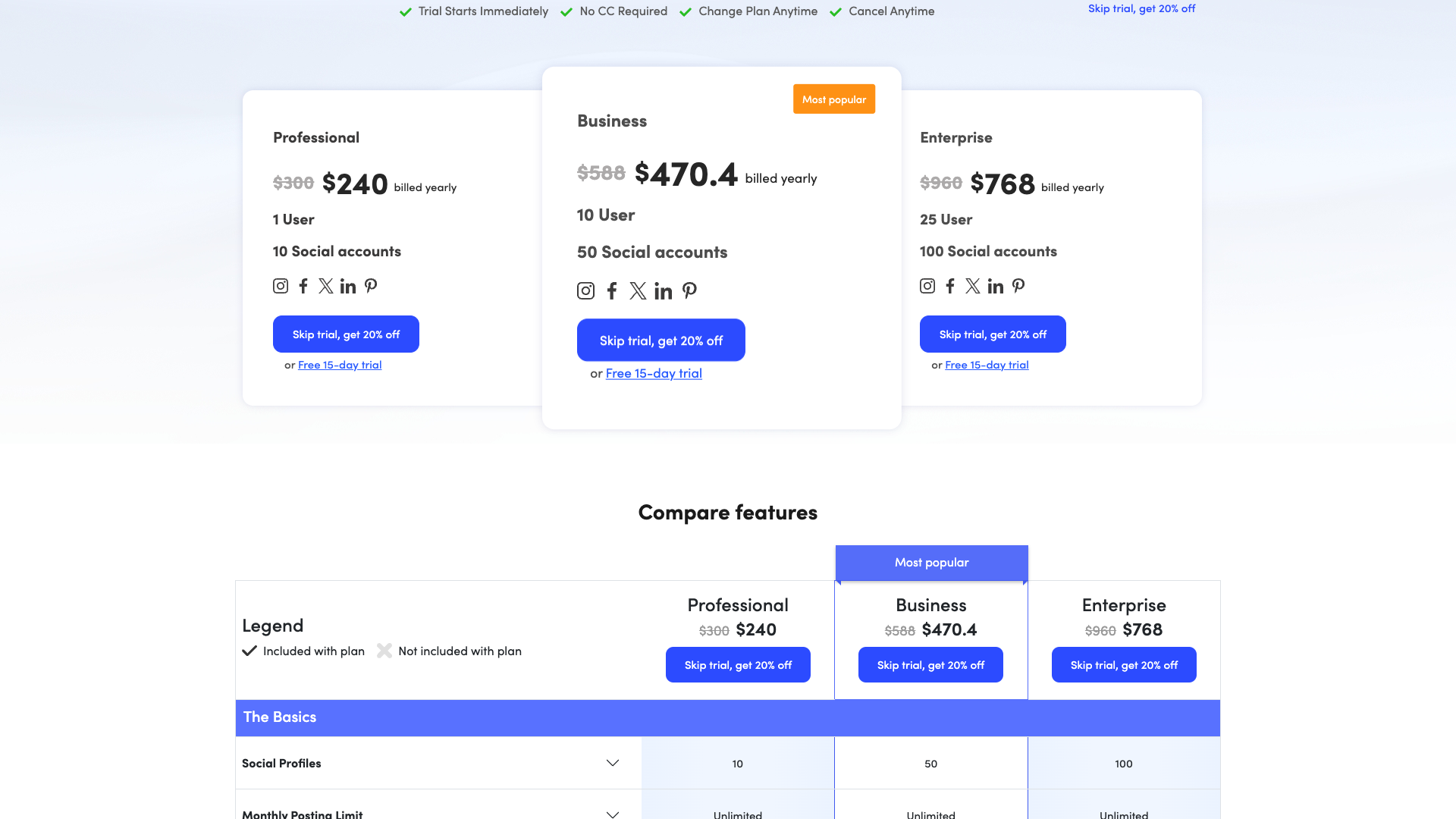Open the Free 15-day trial link under Professional
This screenshot has height=819, width=1456.
tap(339, 365)
